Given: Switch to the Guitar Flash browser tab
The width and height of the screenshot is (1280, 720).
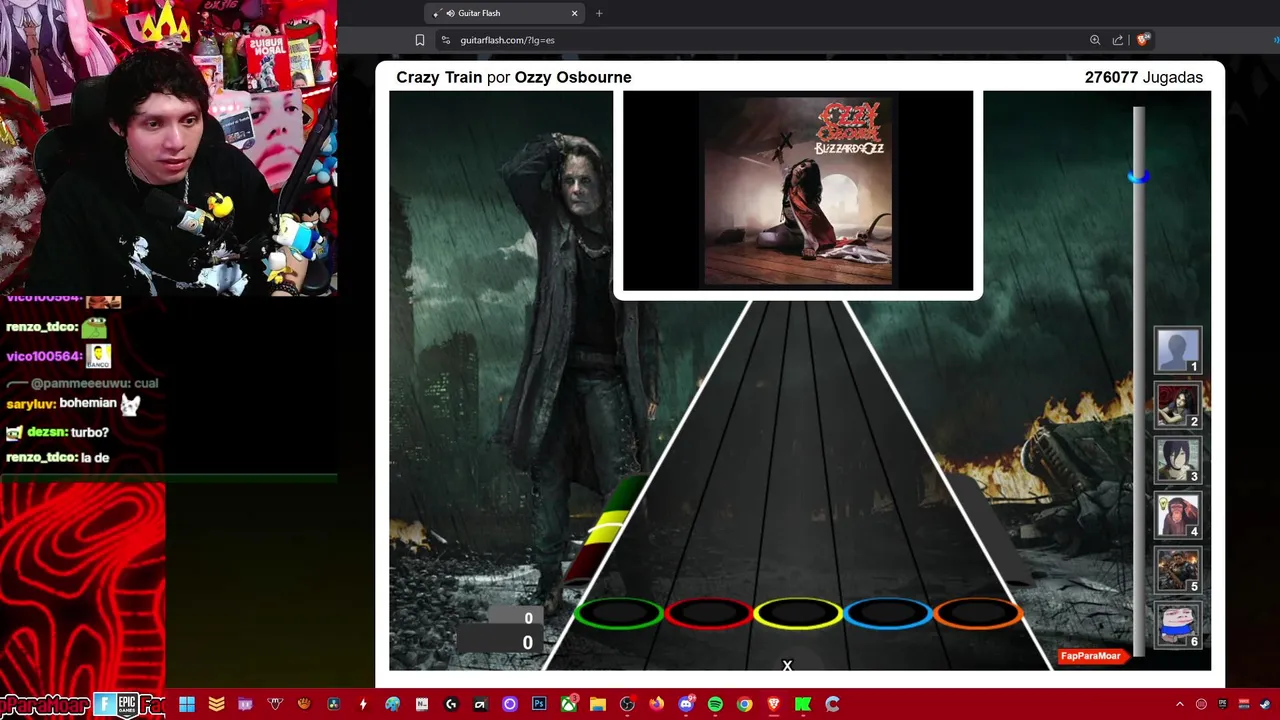Looking at the screenshot, I should pyautogui.click(x=505, y=13).
